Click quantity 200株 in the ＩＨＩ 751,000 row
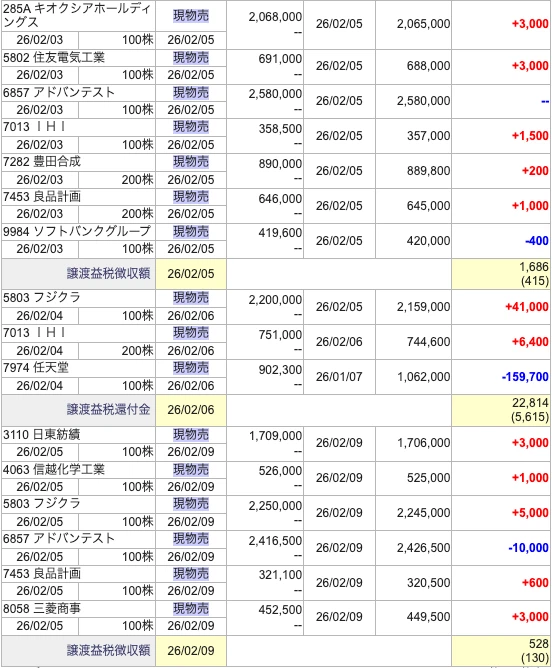This screenshot has height=668, width=552. point(137,351)
